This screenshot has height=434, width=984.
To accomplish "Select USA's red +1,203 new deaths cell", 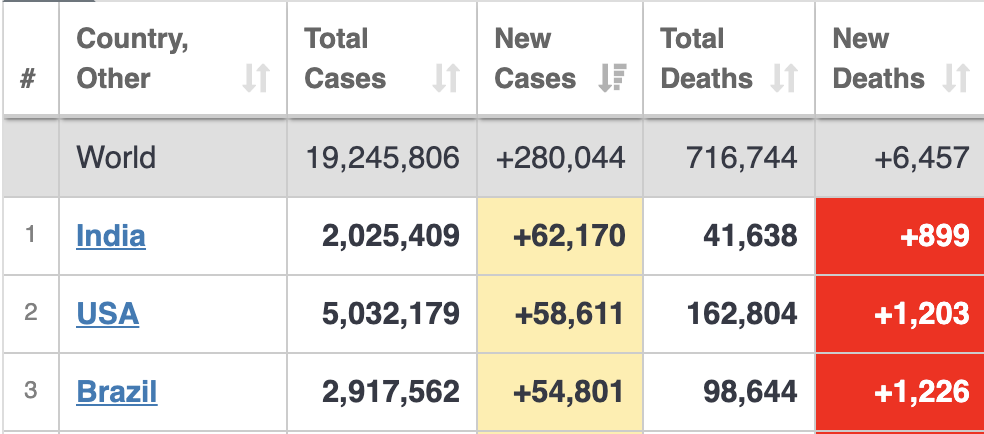I will tap(900, 314).
